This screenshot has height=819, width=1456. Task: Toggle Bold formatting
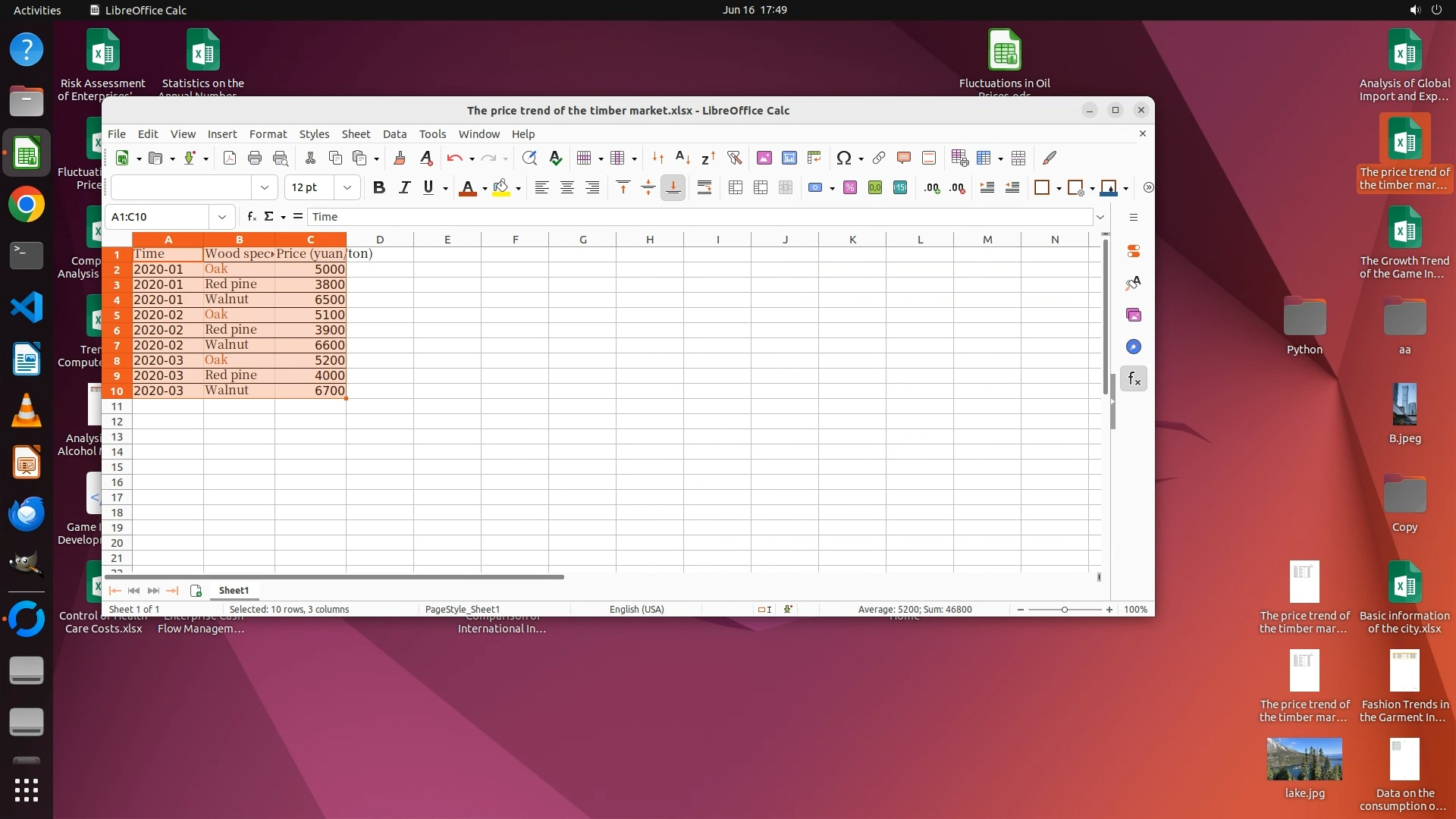pyautogui.click(x=379, y=188)
